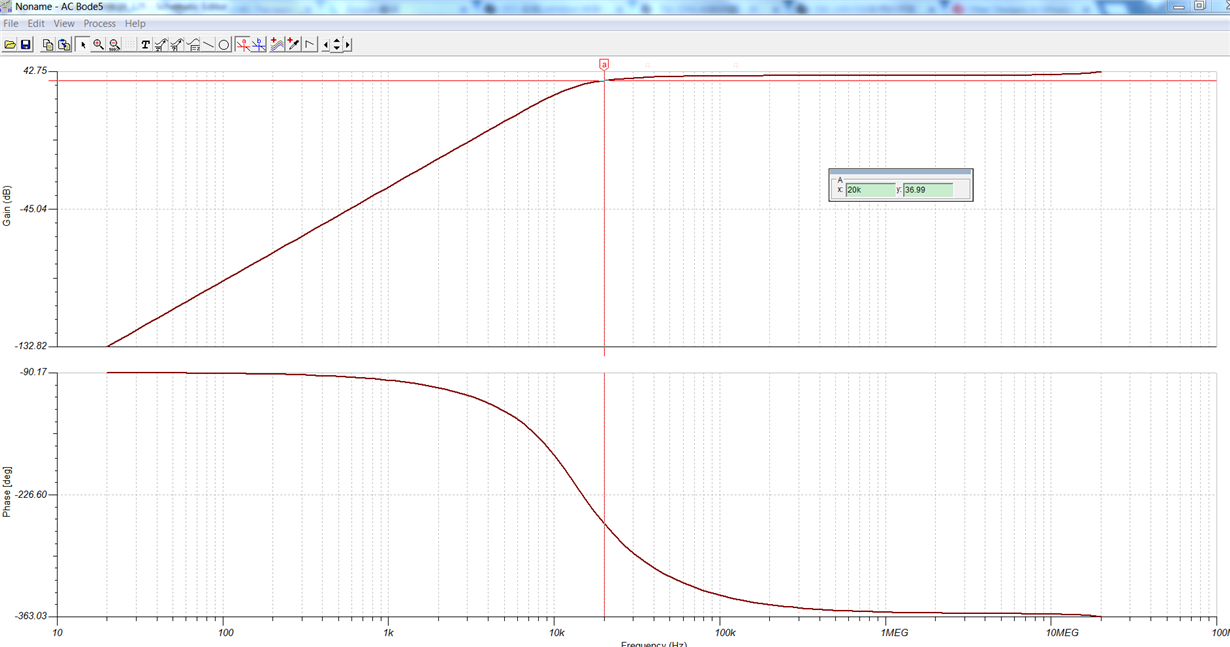Click the -45.04 gain axis value
Image resolution: width=1230 pixels, height=647 pixels.
(34, 209)
